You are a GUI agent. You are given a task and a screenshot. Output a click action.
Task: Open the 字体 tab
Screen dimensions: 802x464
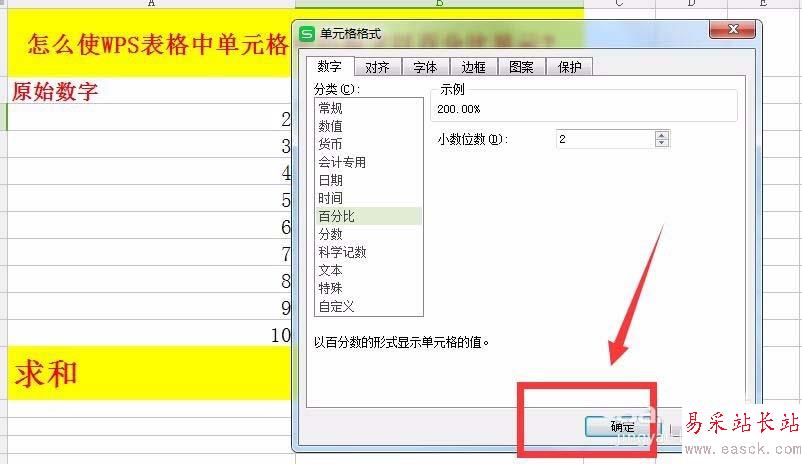(426, 67)
